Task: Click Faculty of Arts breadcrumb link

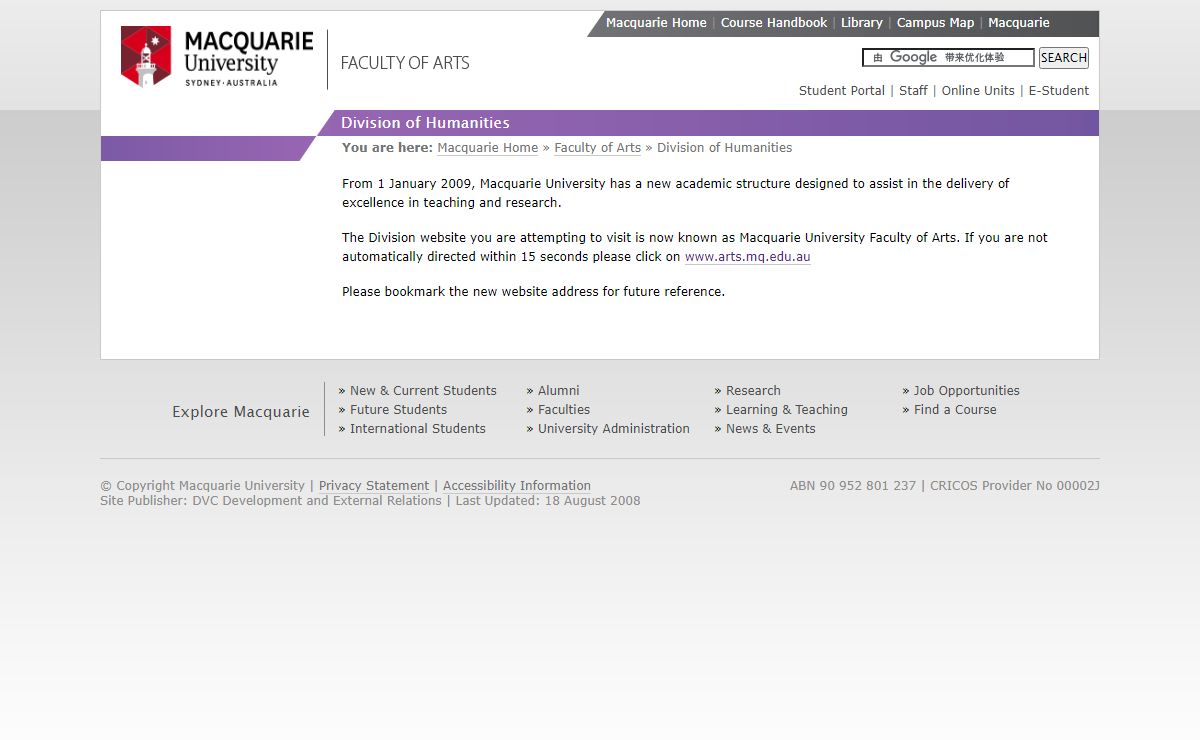Action: (x=597, y=148)
